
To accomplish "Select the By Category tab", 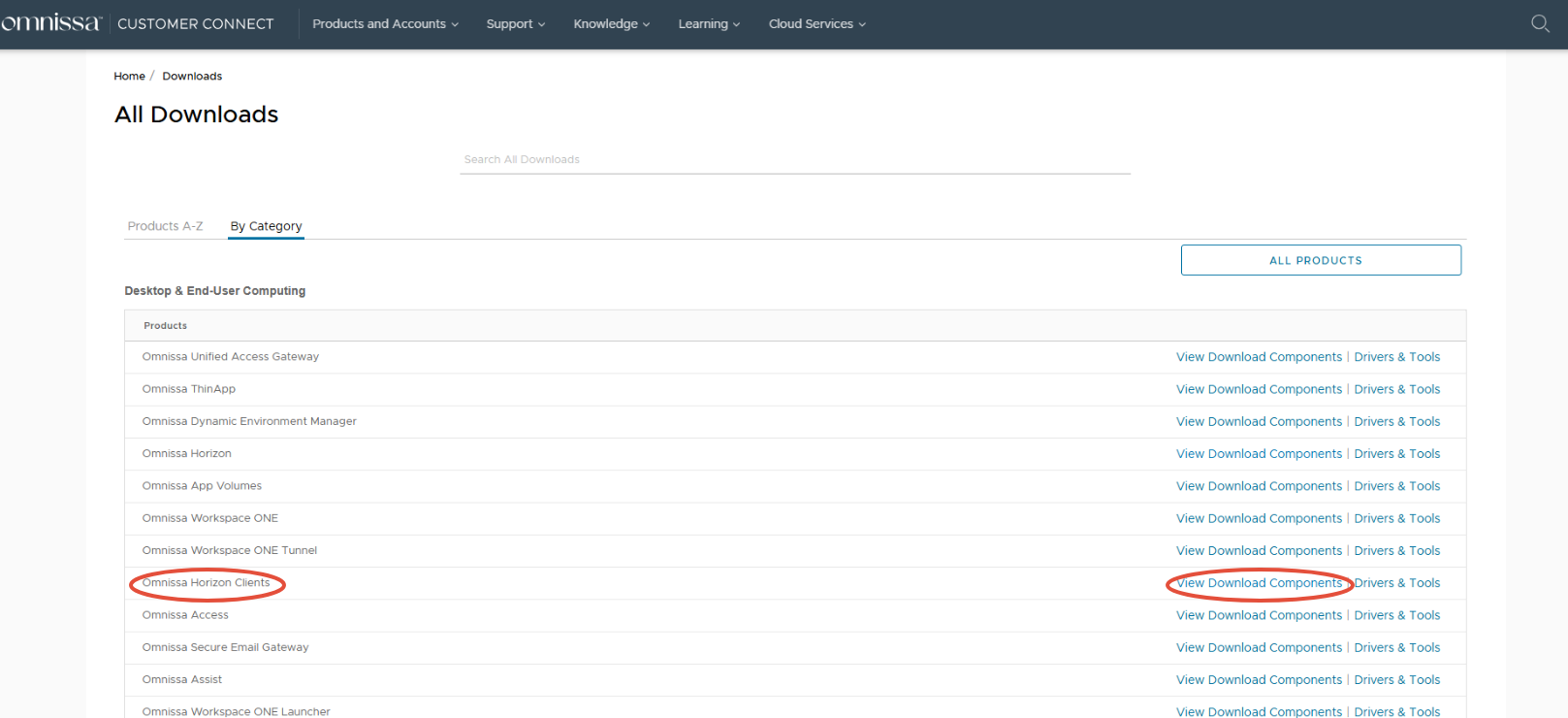I will (x=266, y=226).
